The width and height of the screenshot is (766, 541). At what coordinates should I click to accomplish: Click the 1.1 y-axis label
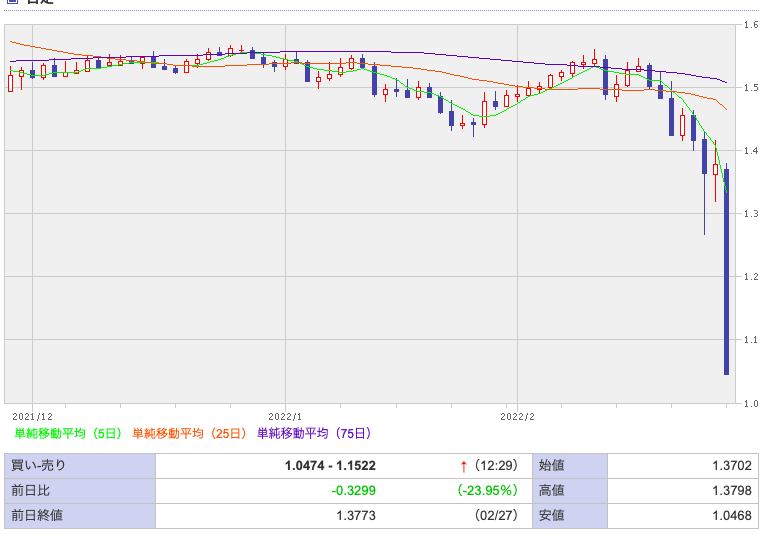click(x=751, y=340)
